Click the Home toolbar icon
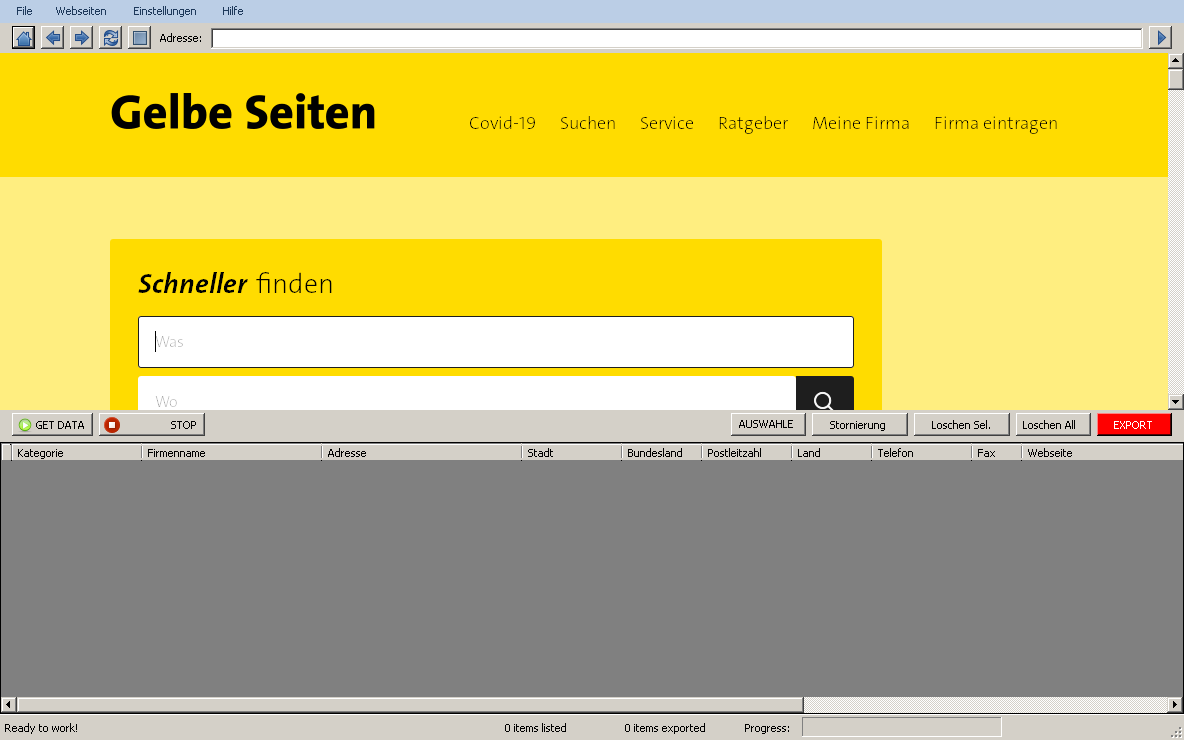Viewport: 1184px width, 740px height. 23,38
